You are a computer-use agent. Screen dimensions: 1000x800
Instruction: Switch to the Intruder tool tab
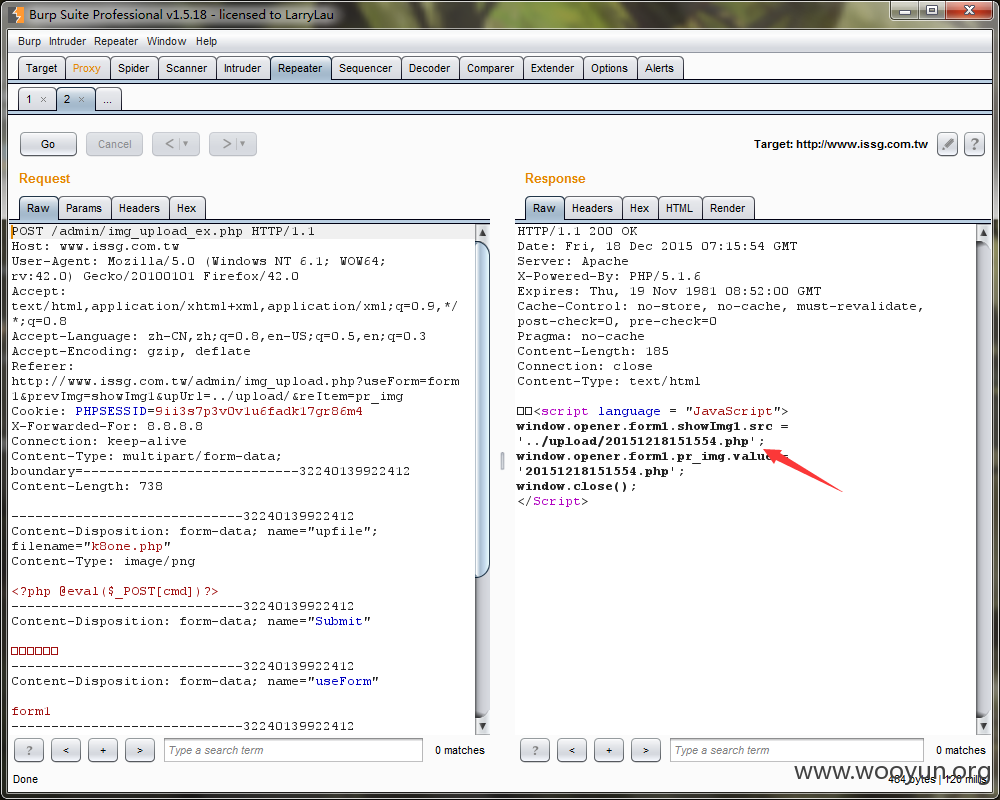point(242,68)
